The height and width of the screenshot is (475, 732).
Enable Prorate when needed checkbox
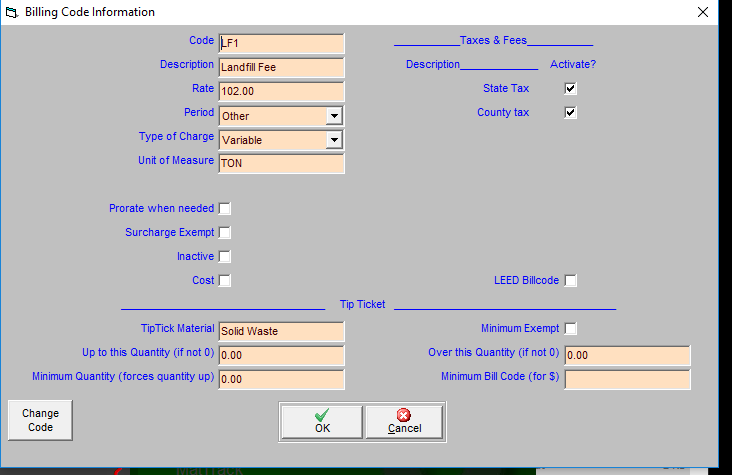(x=225, y=209)
